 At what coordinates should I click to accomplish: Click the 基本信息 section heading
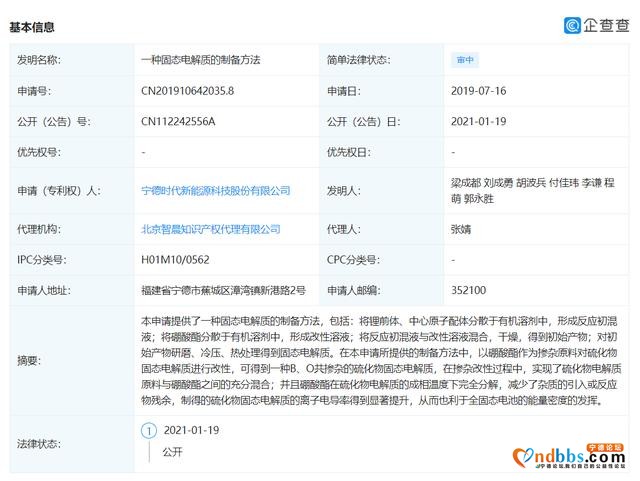tap(33, 27)
